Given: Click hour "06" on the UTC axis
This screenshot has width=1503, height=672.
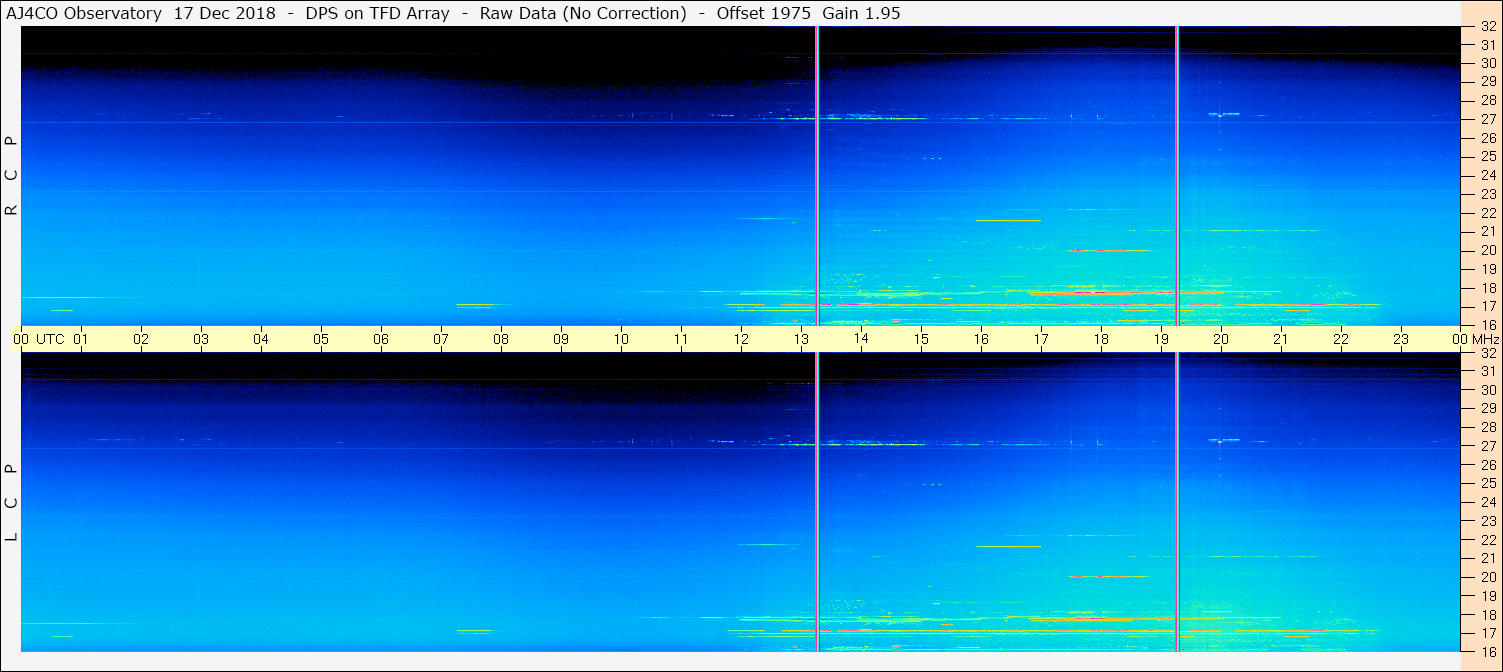Looking at the screenshot, I should coord(381,339).
